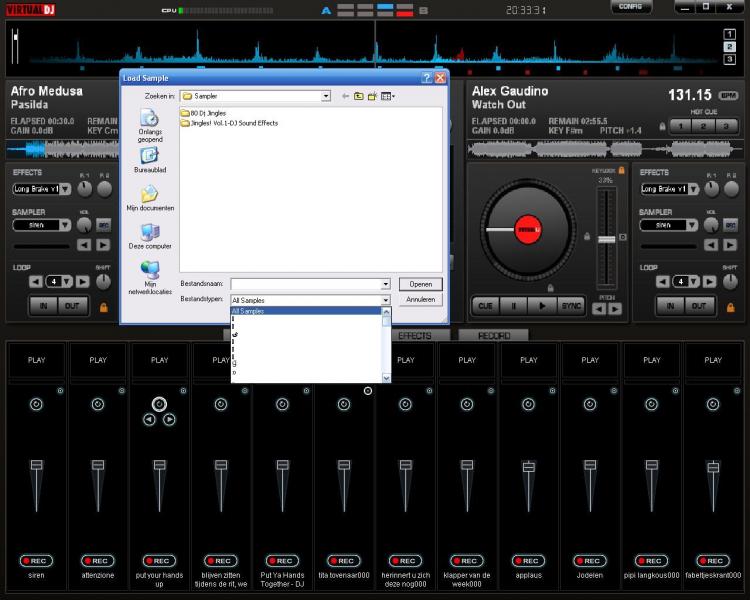
Task: Click the Bestandsnaam text field
Action: click(306, 284)
